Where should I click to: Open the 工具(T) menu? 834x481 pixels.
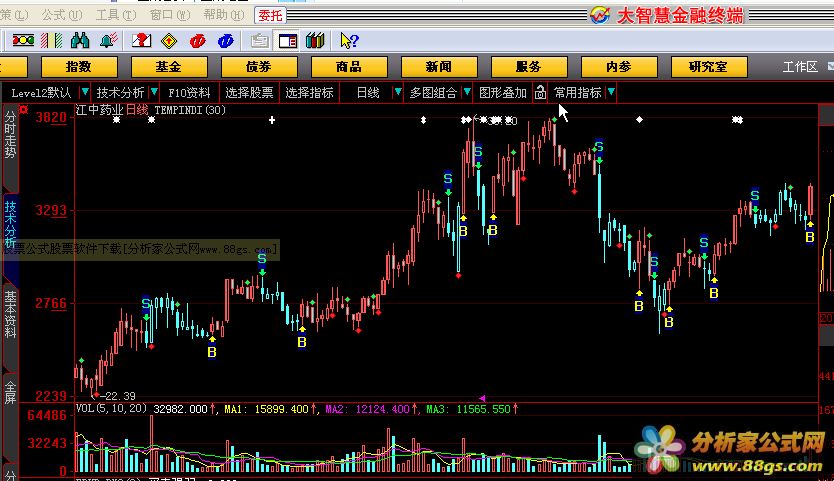[116, 15]
